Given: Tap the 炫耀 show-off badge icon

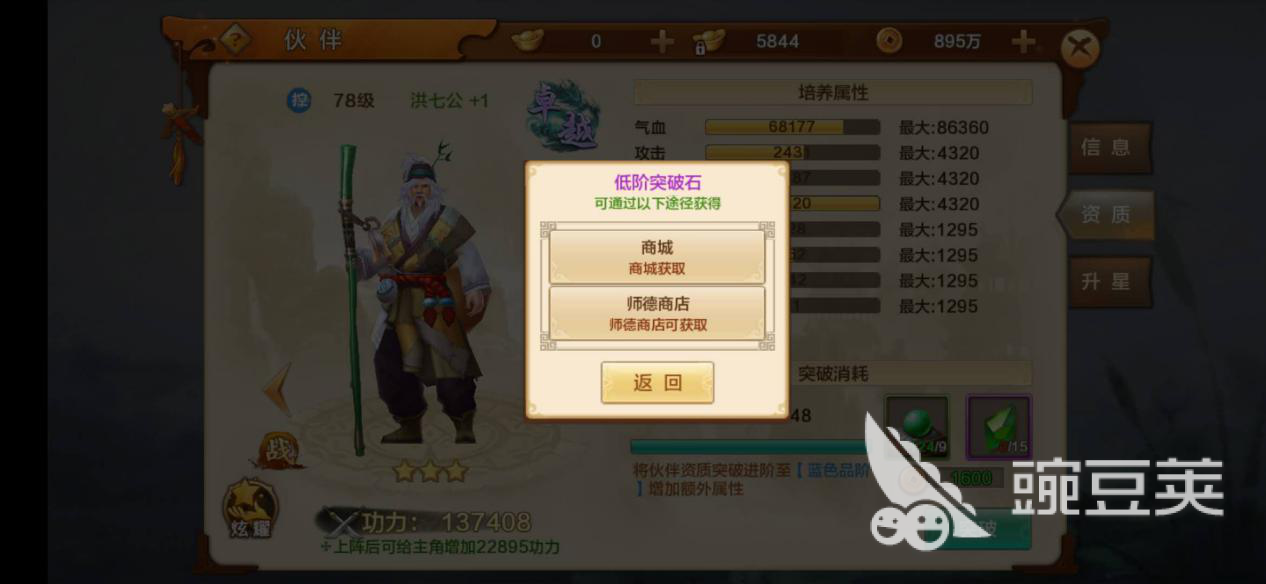Looking at the screenshot, I should [x=249, y=508].
